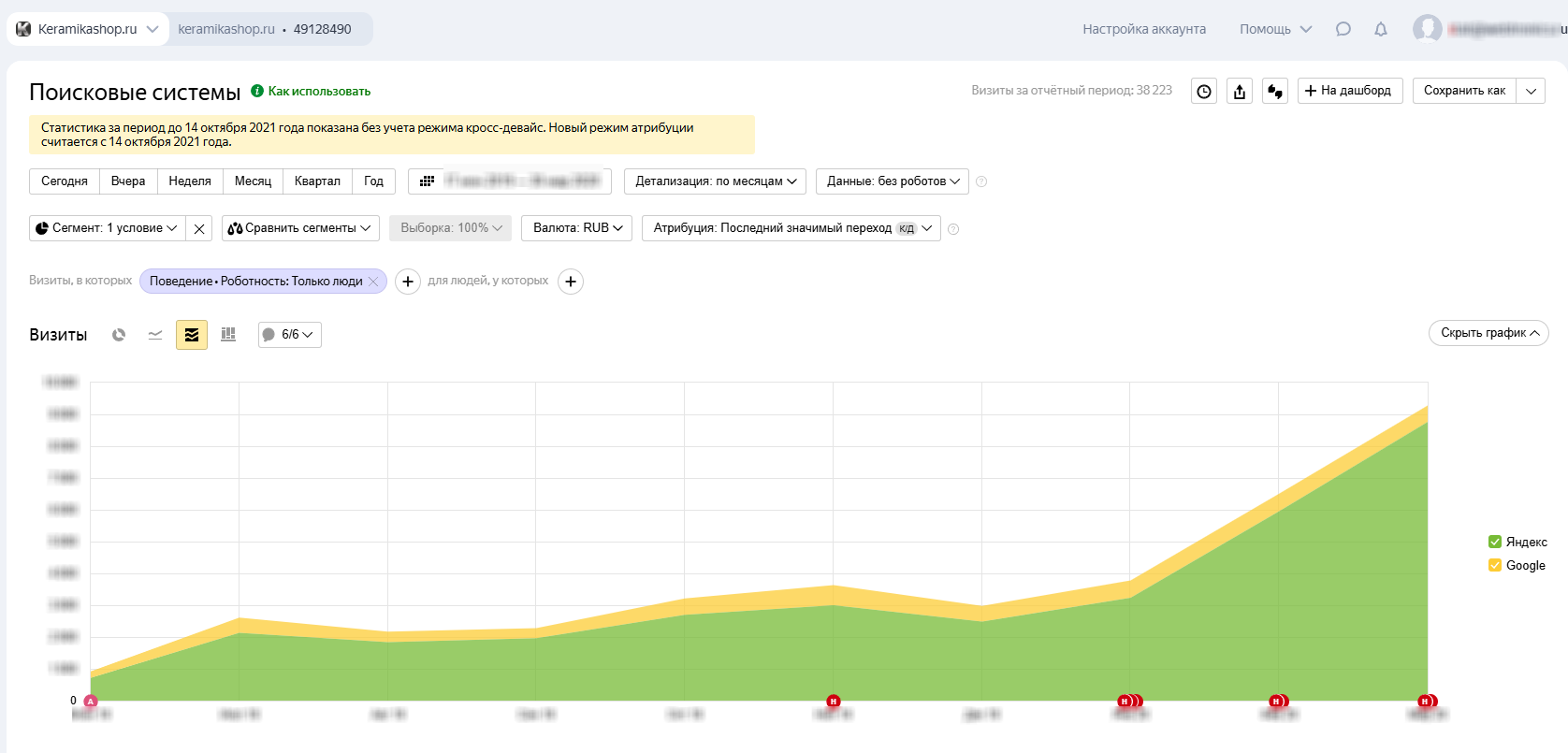Open the clock history icon

1204,91
